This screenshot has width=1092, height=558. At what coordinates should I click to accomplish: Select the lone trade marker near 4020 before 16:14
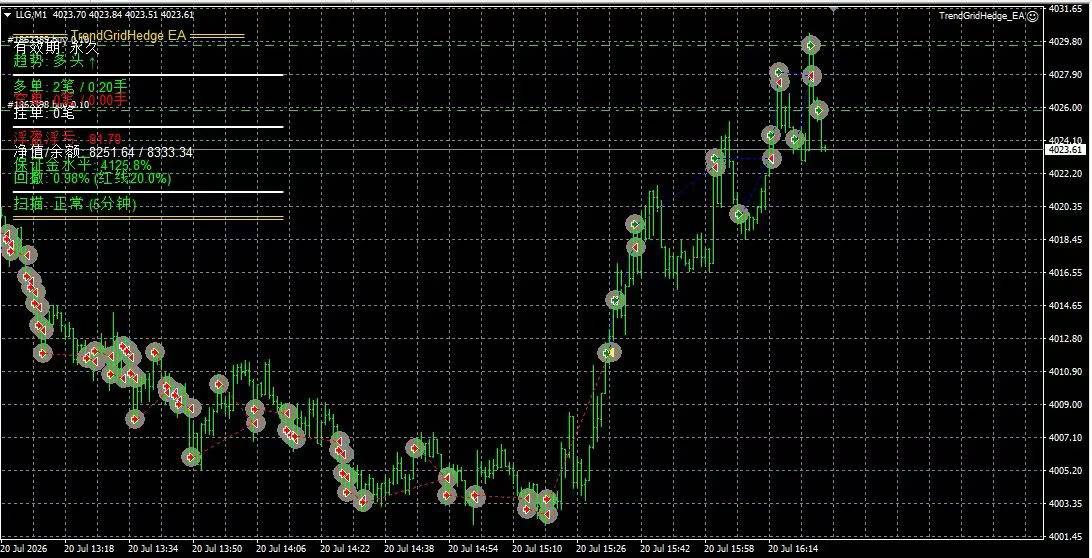pyautogui.click(x=740, y=215)
